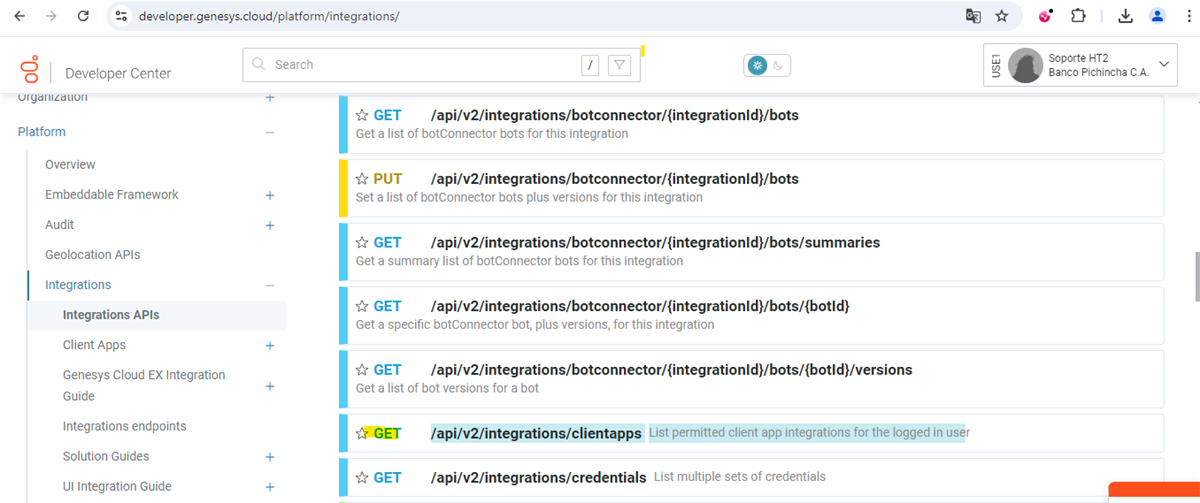This screenshot has width=1200, height=503.
Task: Open the browser extensions puzzle icon
Action: coord(1078,16)
